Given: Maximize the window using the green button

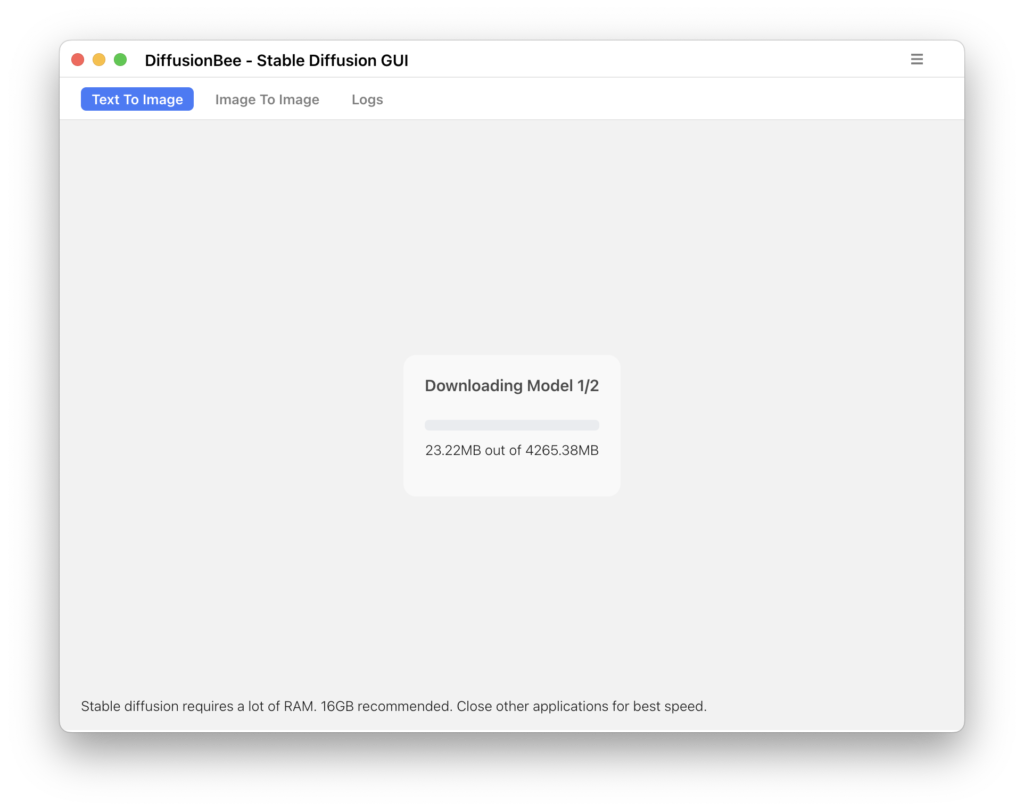Looking at the screenshot, I should (x=120, y=60).
